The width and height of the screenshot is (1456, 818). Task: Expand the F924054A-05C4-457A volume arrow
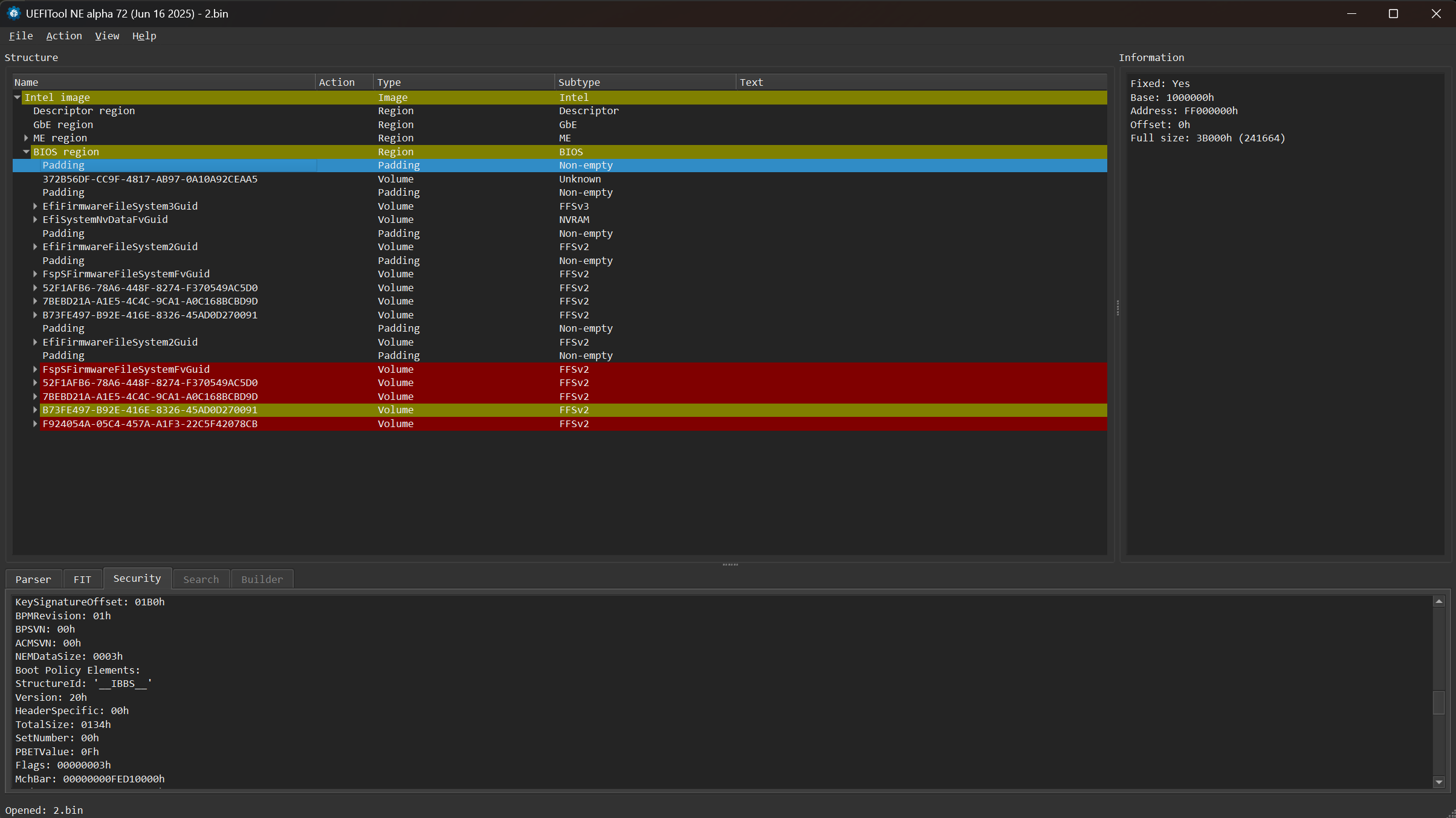pyautogui.click(x=35, y=424)
